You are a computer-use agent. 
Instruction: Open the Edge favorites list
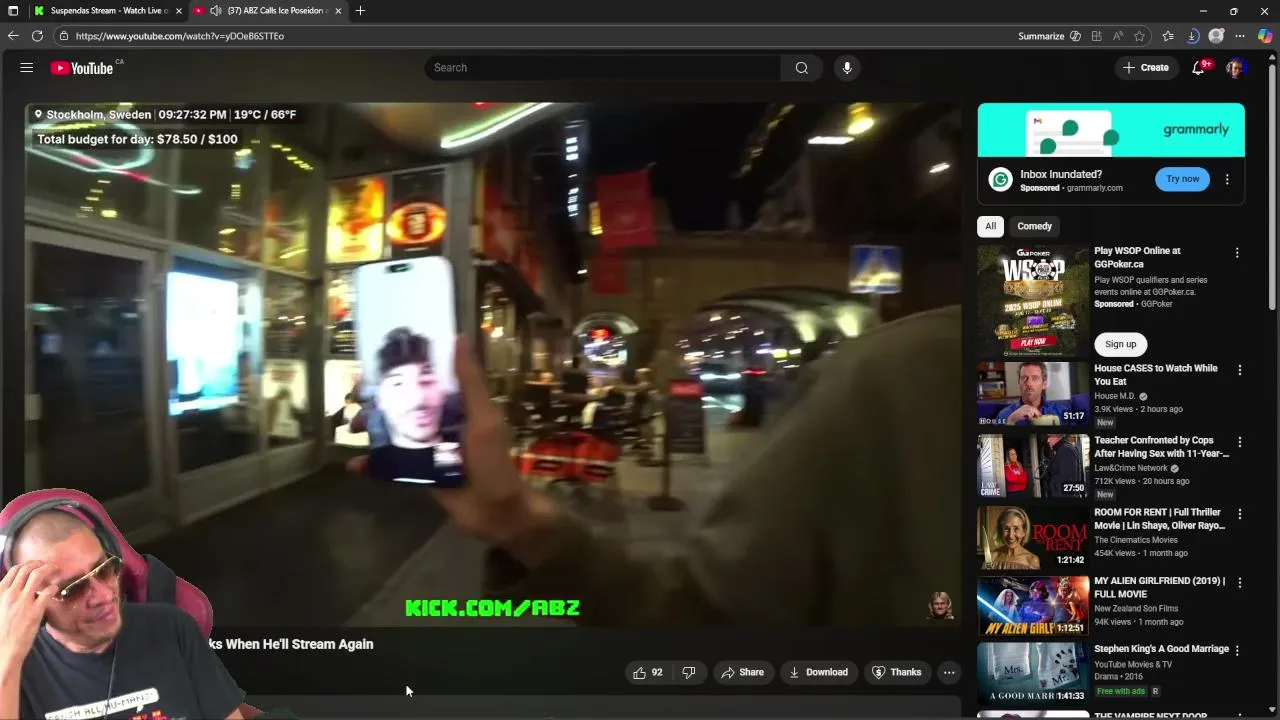pos(1168,36)
